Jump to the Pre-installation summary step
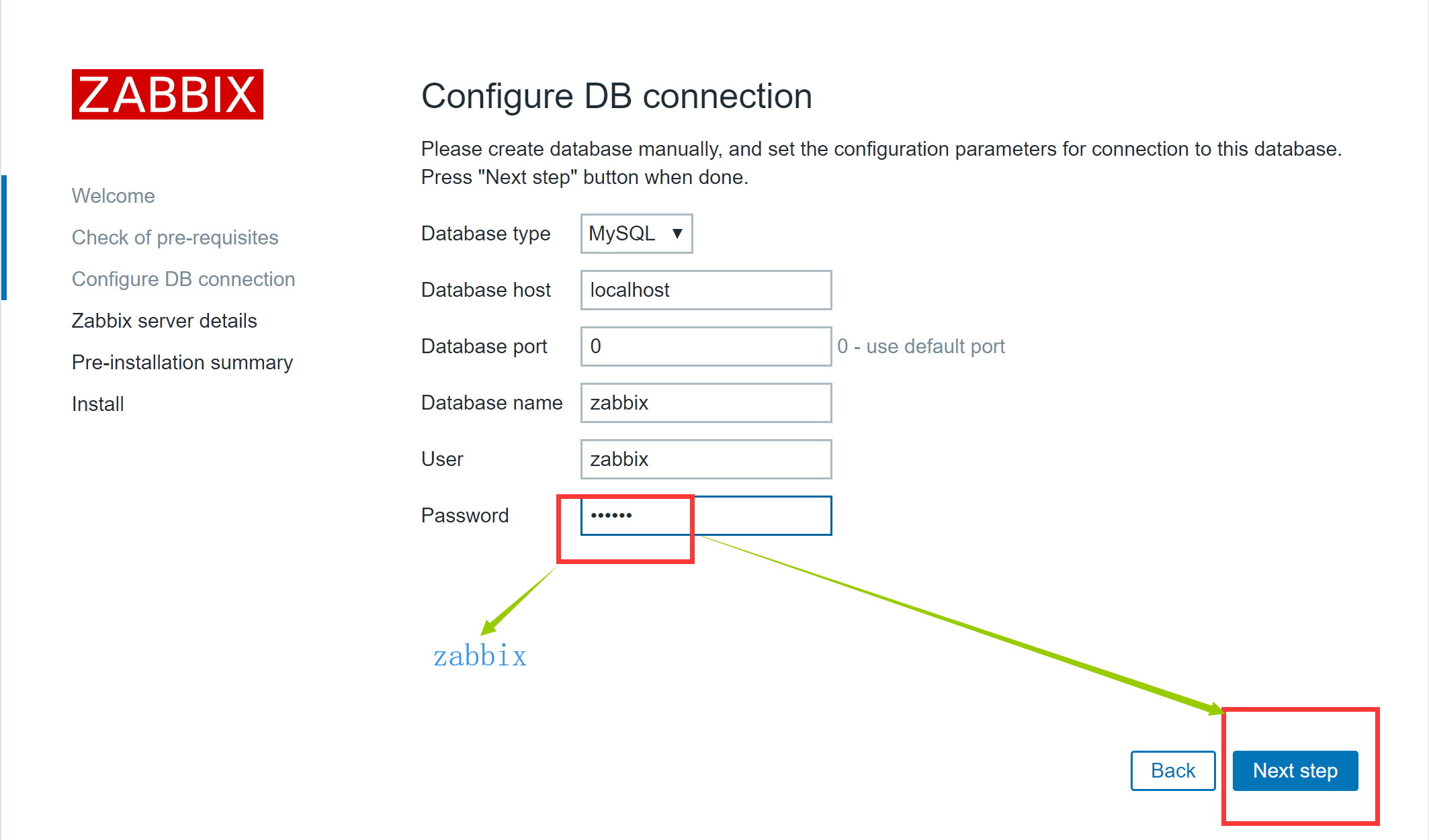The image size is (1429, 840). point(182,363)
